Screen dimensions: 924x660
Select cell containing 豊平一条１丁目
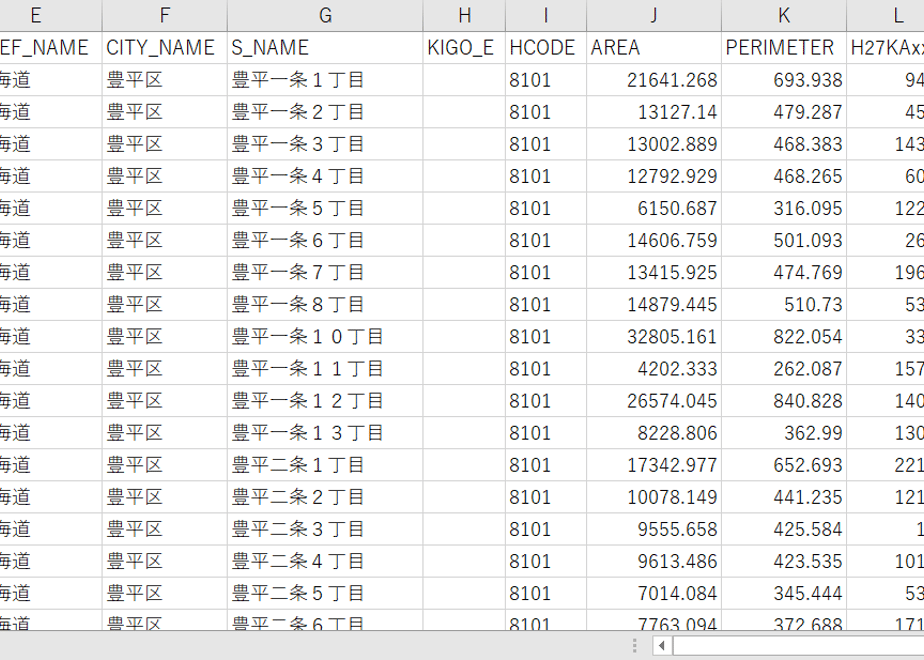[x=325, y=80]
